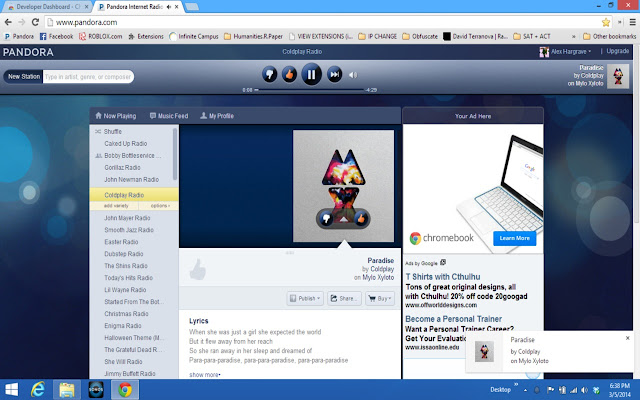
Task: Click the volume speaker icon
Action: [353, 75]
